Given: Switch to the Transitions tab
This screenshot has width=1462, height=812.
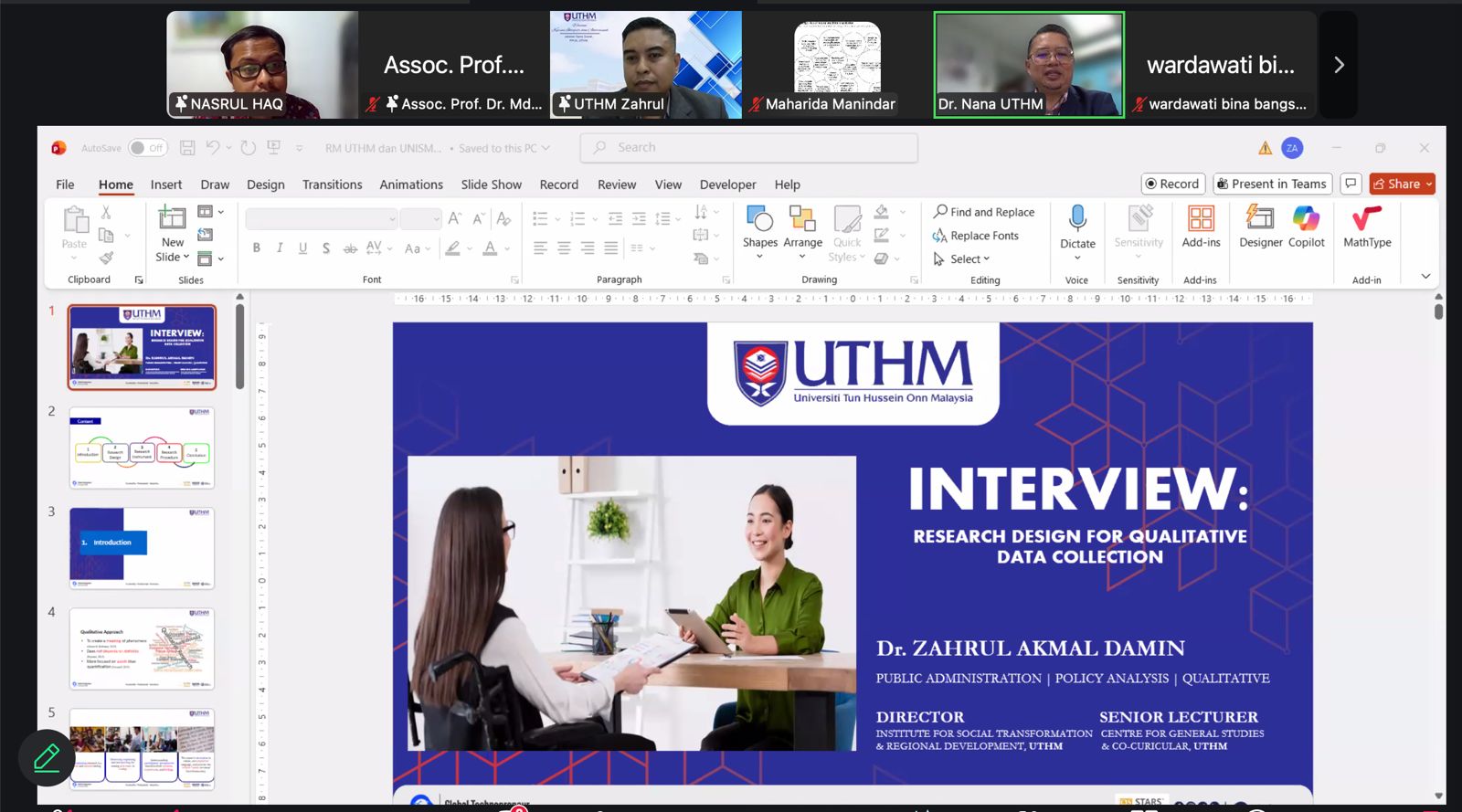Looking at the screenshot, I should (332, 185).
